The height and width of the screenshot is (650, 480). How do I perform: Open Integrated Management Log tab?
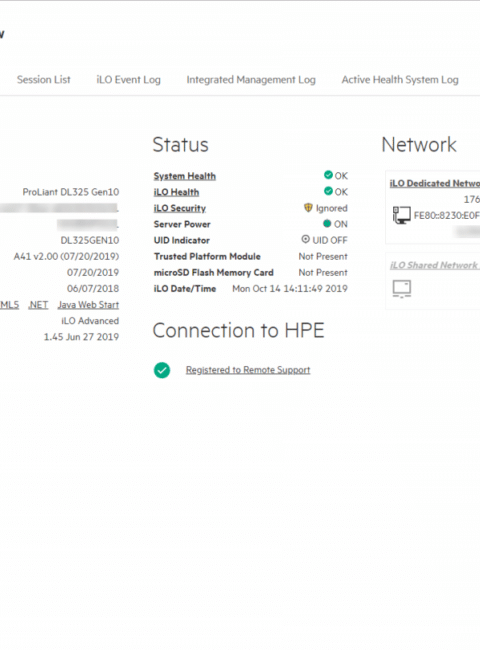coord(251,80)
